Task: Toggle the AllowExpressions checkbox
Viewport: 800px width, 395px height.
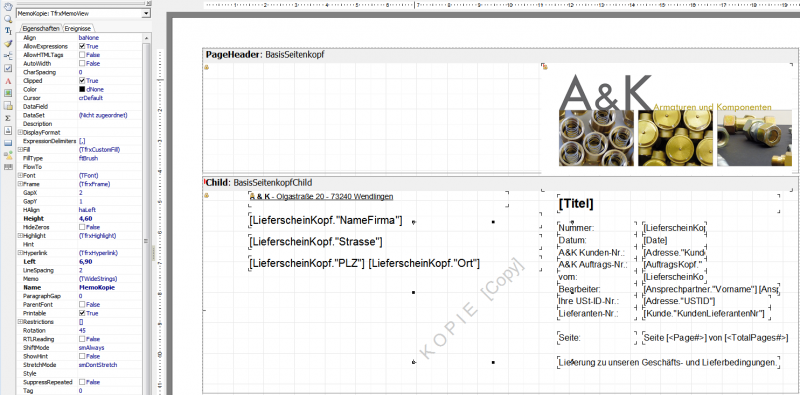Action: (82, 46)
